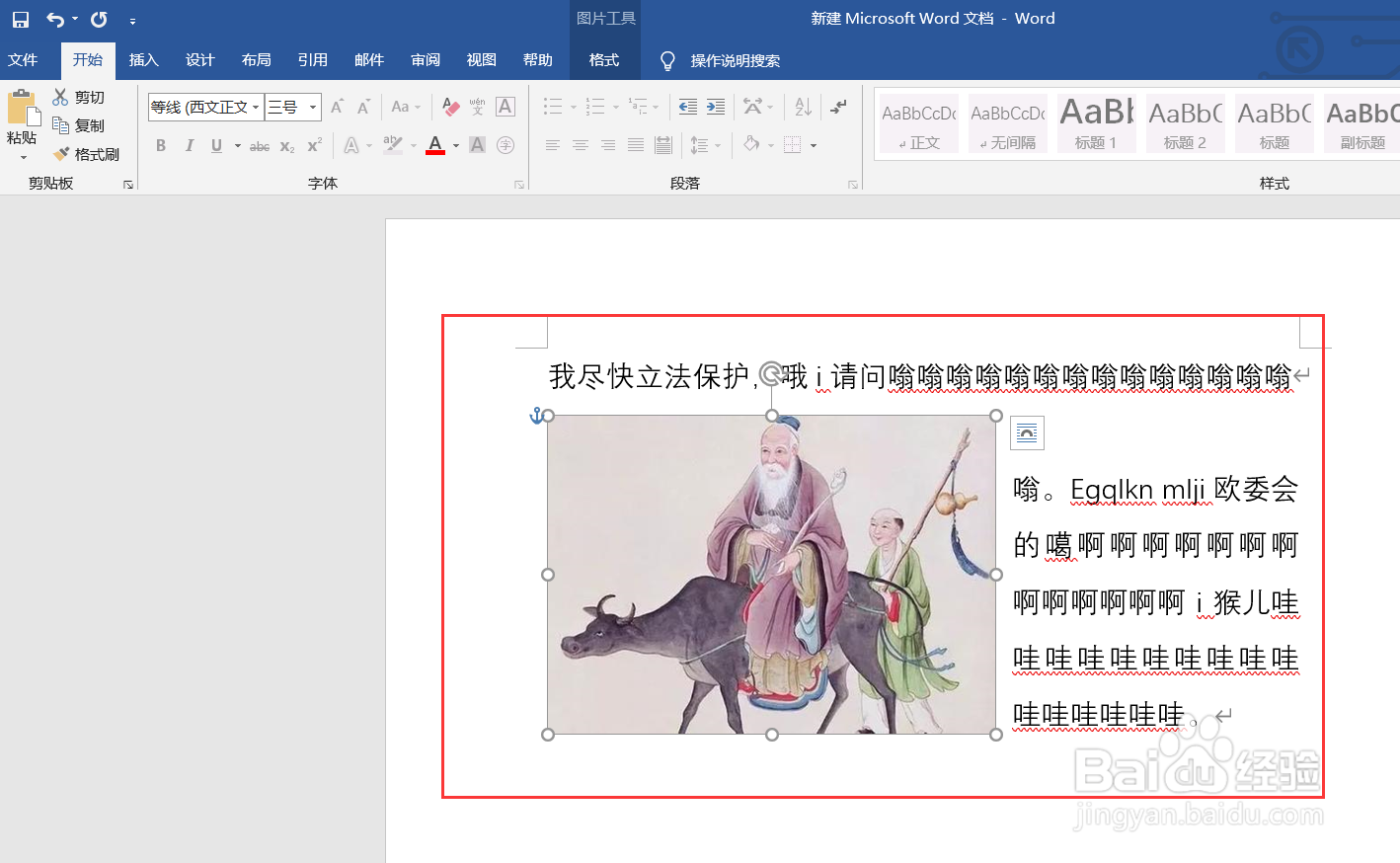Apply the 无间隔 style

pos(1008,123)
